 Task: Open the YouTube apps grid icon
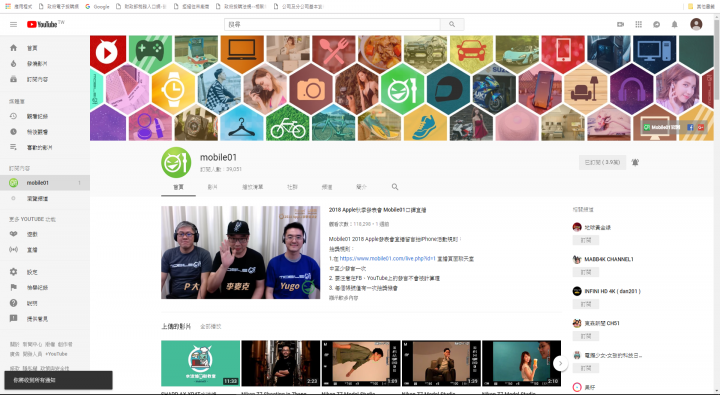(x=638, y=24)
